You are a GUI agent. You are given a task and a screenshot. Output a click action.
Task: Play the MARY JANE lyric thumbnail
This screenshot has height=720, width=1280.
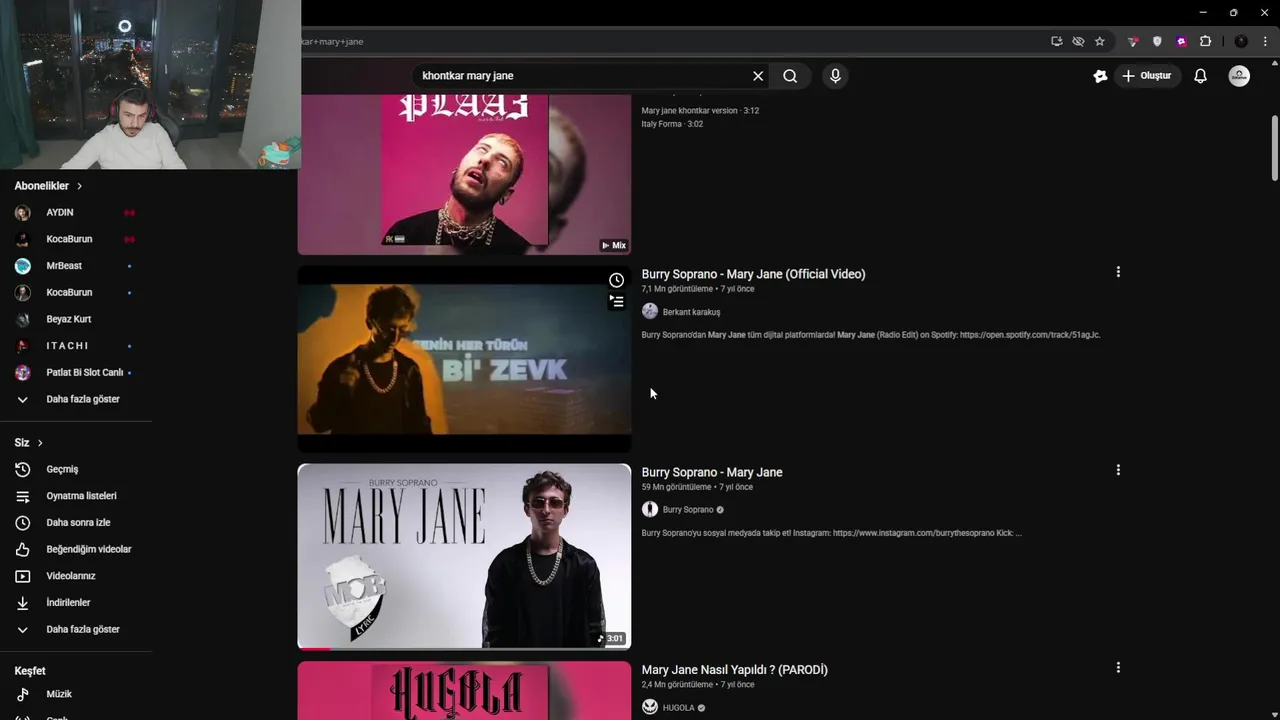pyautogui.click(x=464, y=556)
